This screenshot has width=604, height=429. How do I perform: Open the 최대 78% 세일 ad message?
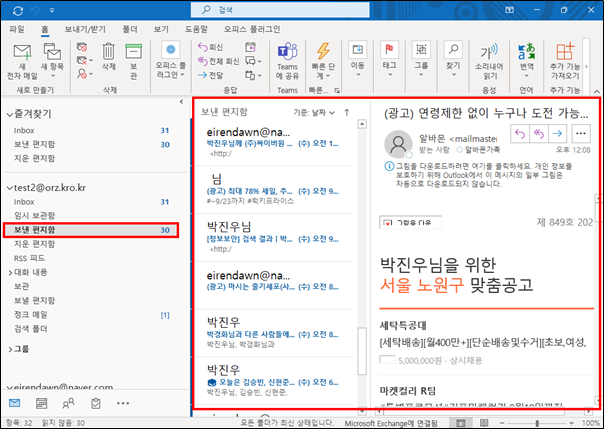273,189
